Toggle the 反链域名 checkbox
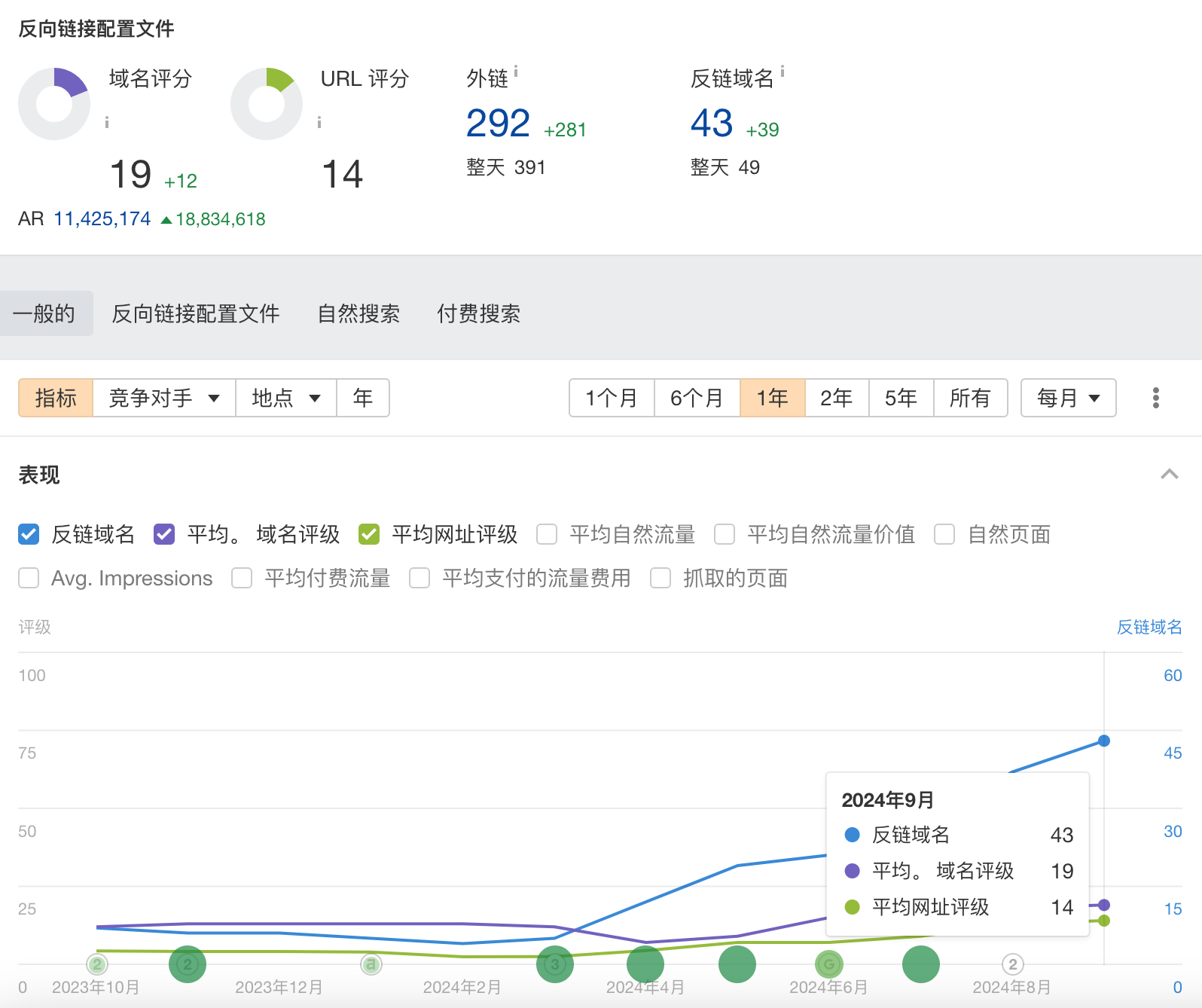The image size is (1202, 1008). pos(29,534)
